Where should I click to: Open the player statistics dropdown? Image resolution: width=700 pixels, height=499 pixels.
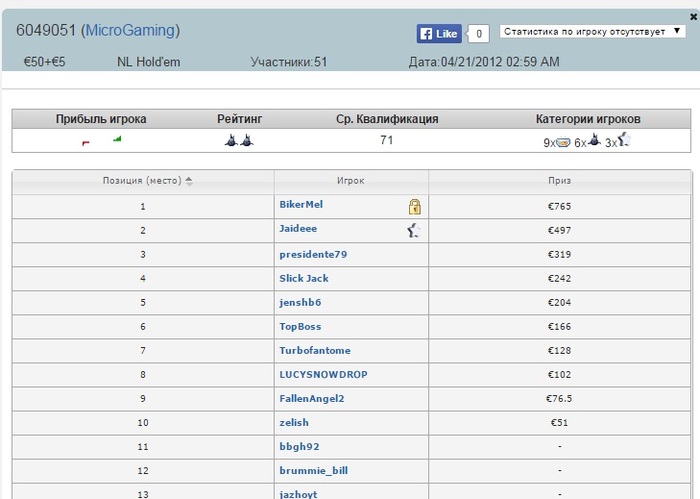(591, 32)
